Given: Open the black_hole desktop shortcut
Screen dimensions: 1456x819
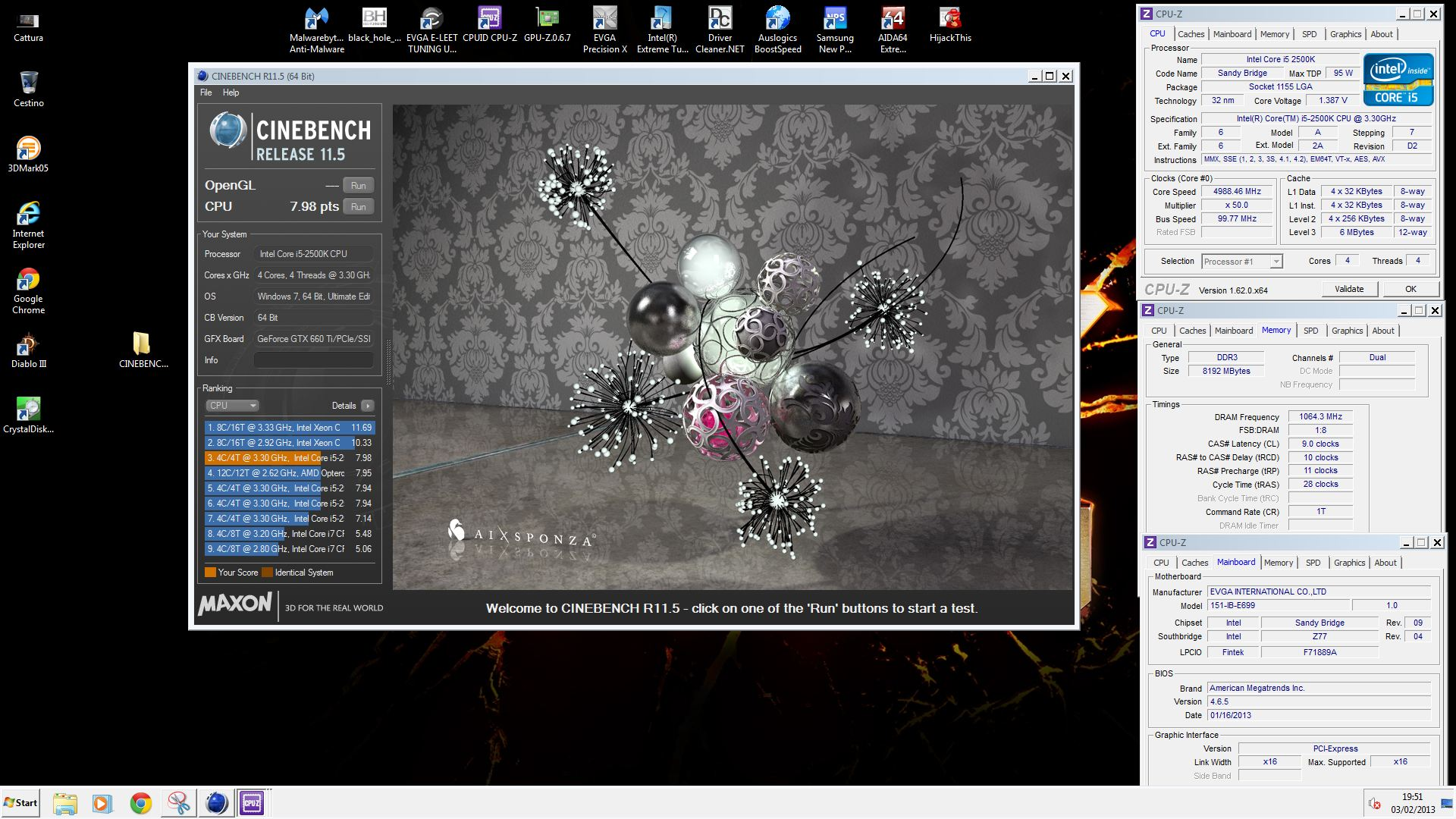Looking at the screenshot, I should click(375, 26).
